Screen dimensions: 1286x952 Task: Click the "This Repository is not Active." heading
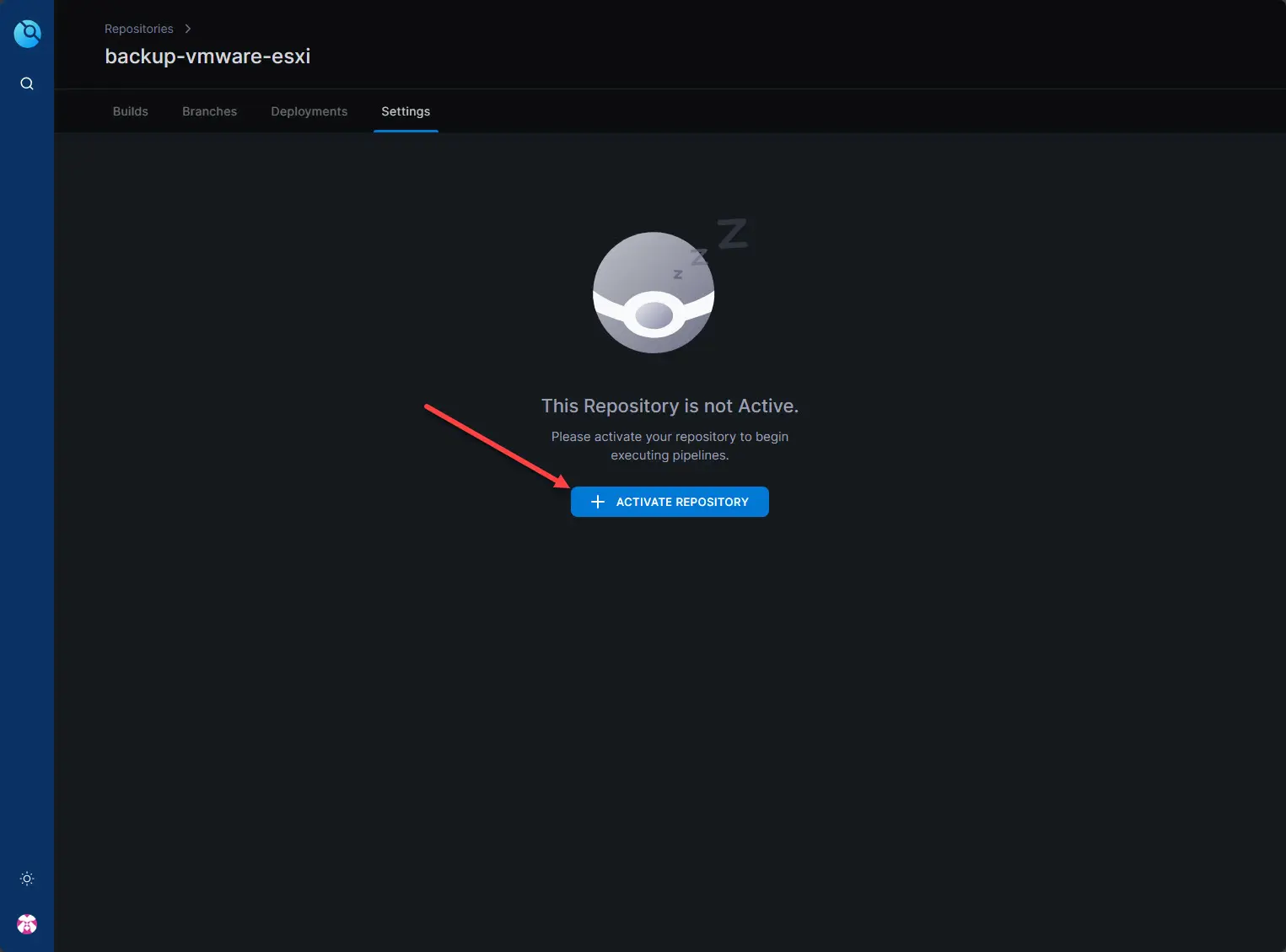point(670,406)
